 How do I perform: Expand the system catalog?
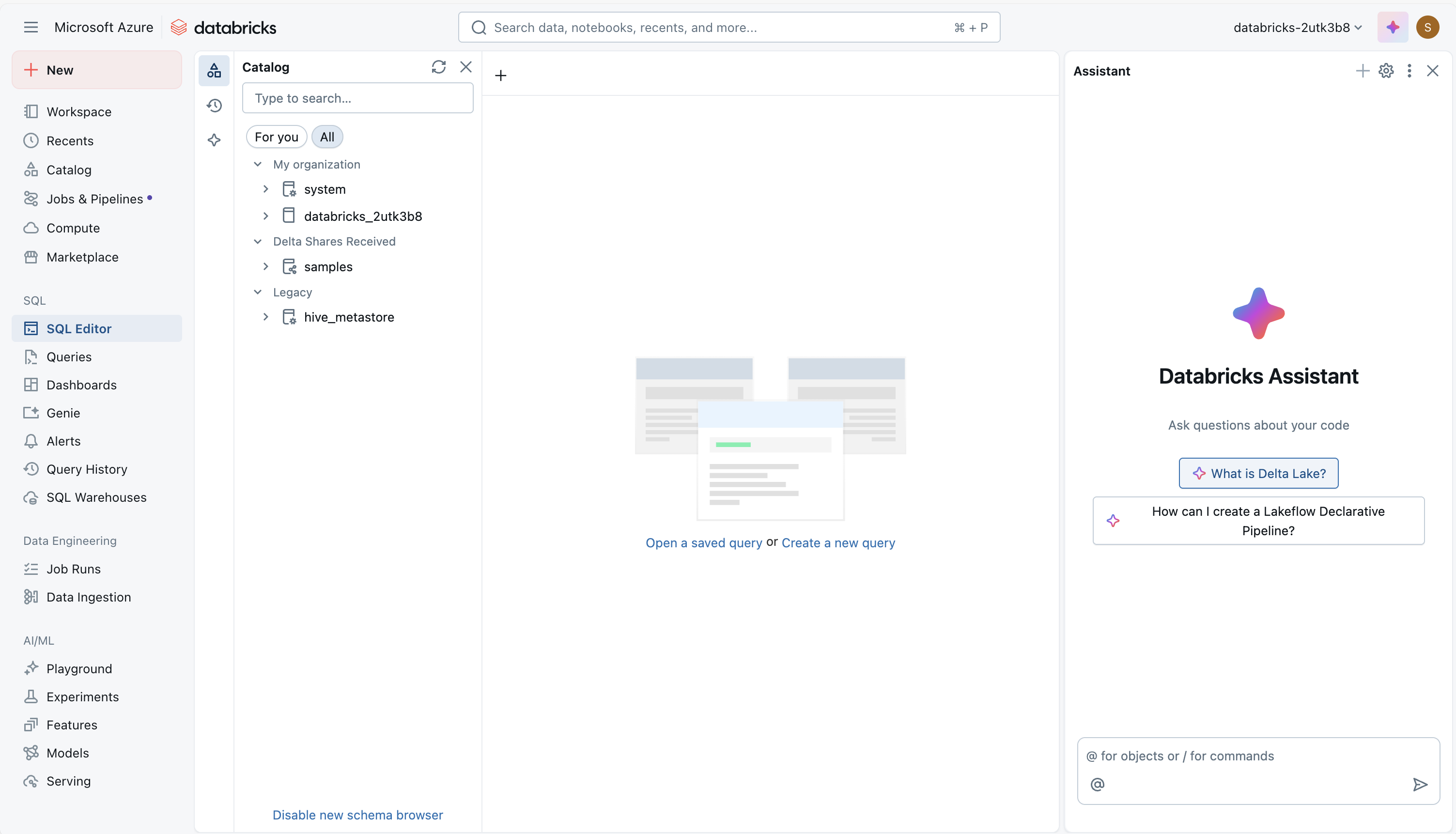pos(266,188)
